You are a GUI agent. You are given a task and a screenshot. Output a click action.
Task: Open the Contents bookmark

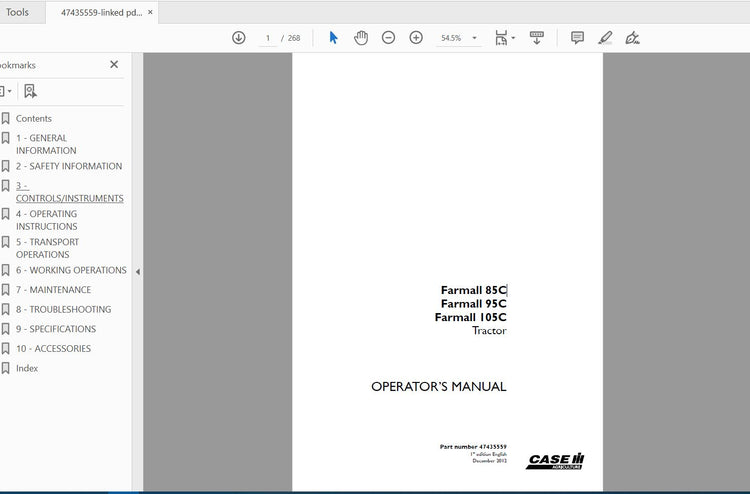click(x=33, y=119)
